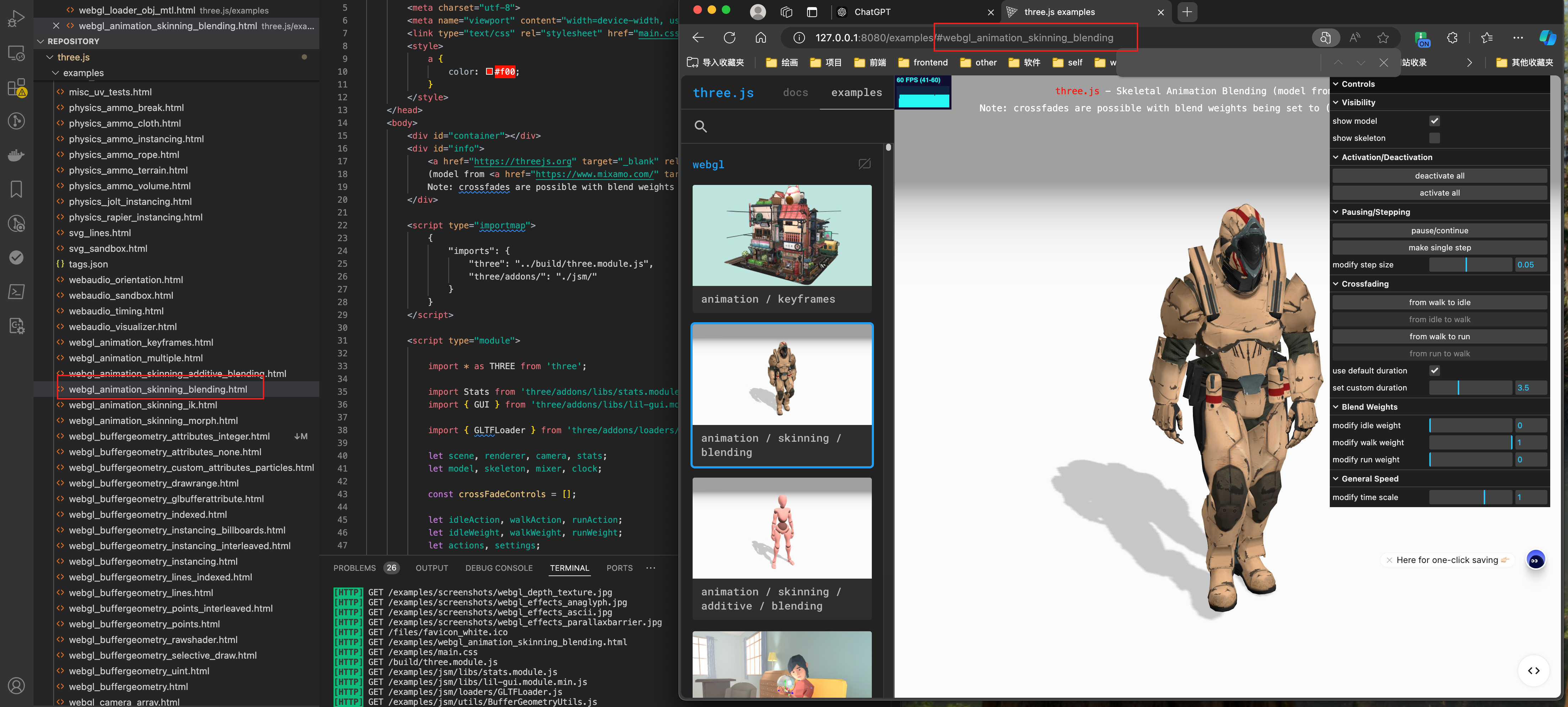Image resolution: width=1568 pixels, height=707 pixels.
Task: Collapse Blend Weights folder
Action: tap(1440, 407)
